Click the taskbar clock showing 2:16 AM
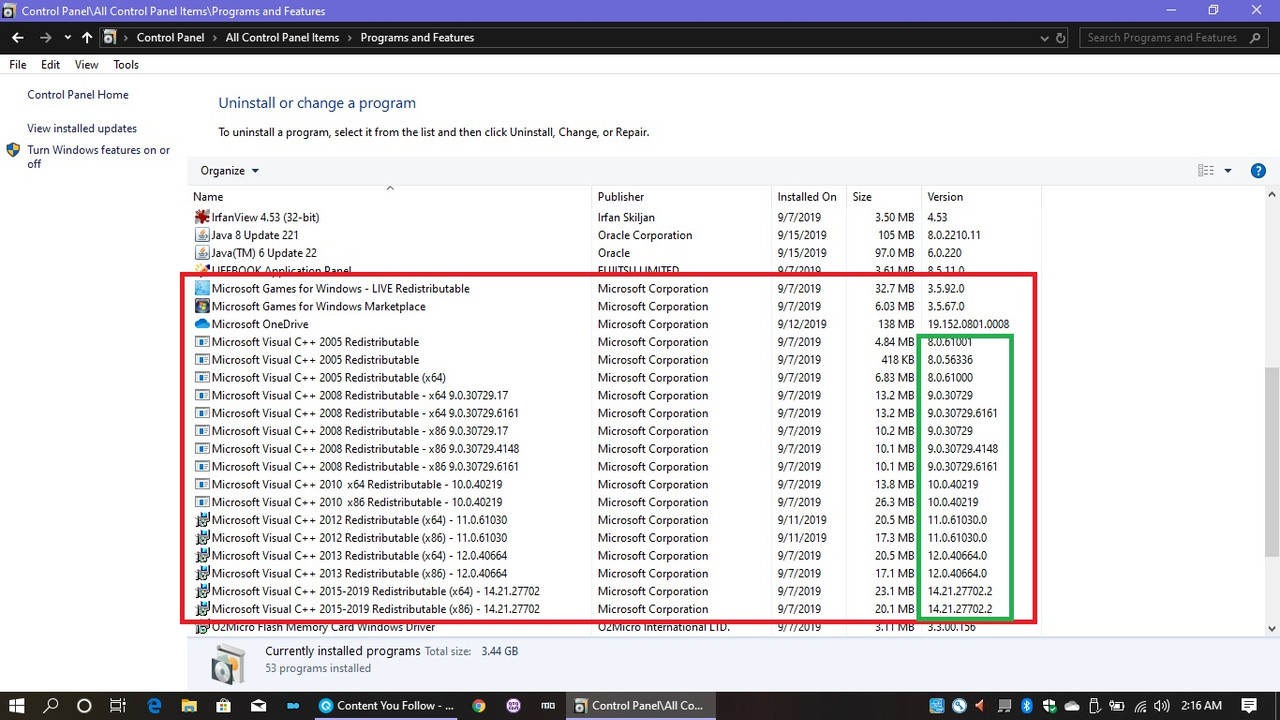1280x720 pixels. point(1201,705)
